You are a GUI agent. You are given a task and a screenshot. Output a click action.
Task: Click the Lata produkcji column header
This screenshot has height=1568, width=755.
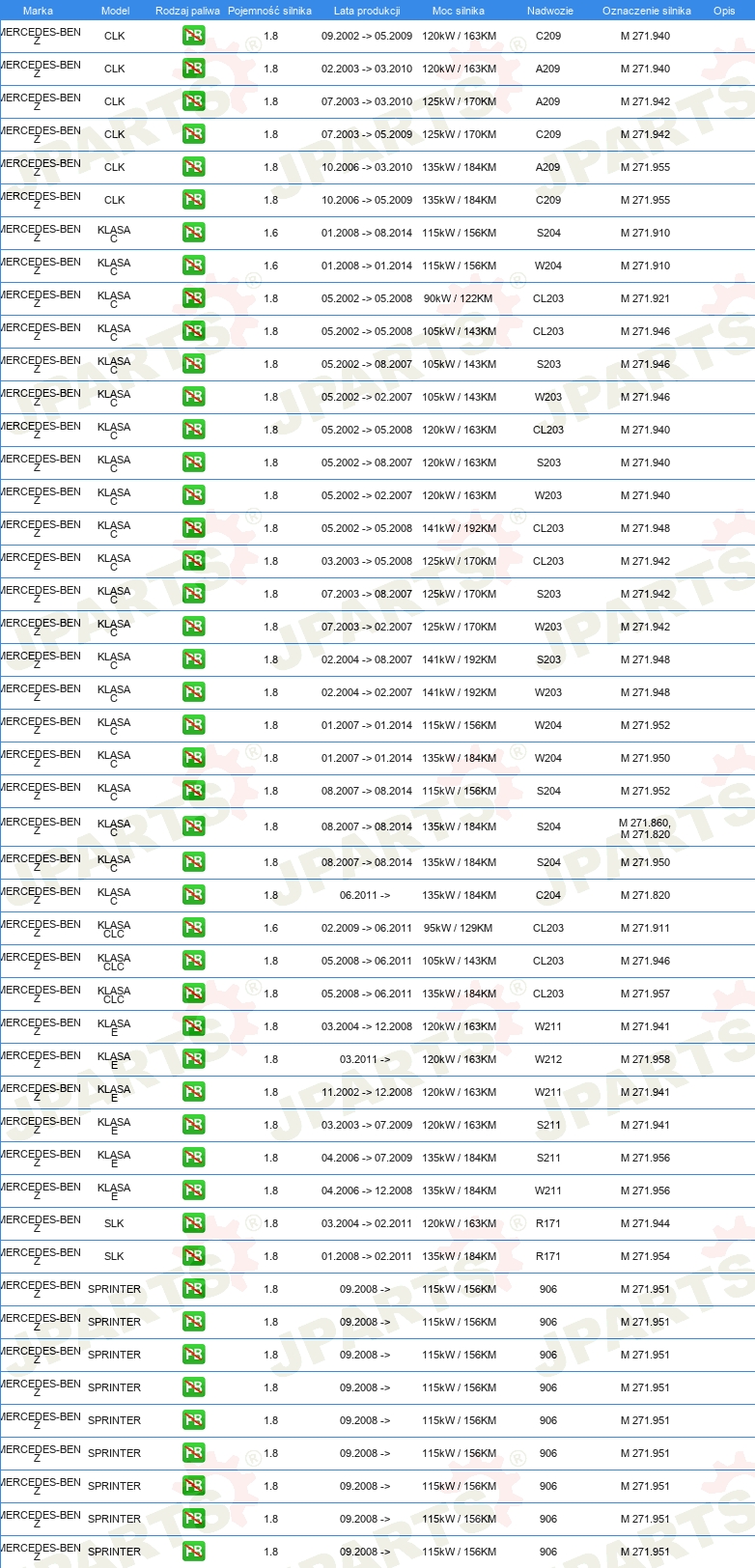367,11
